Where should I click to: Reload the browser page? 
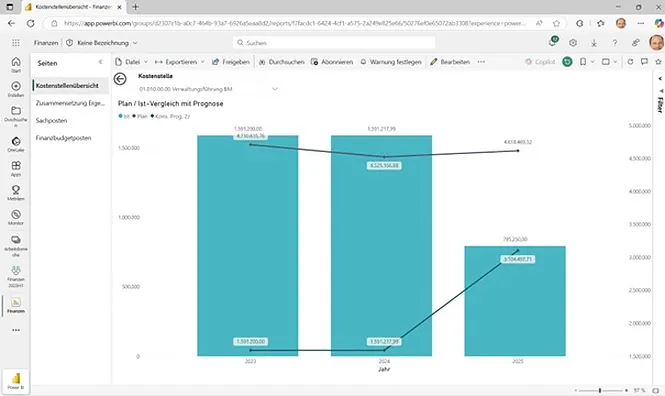[x=31, y=23]
